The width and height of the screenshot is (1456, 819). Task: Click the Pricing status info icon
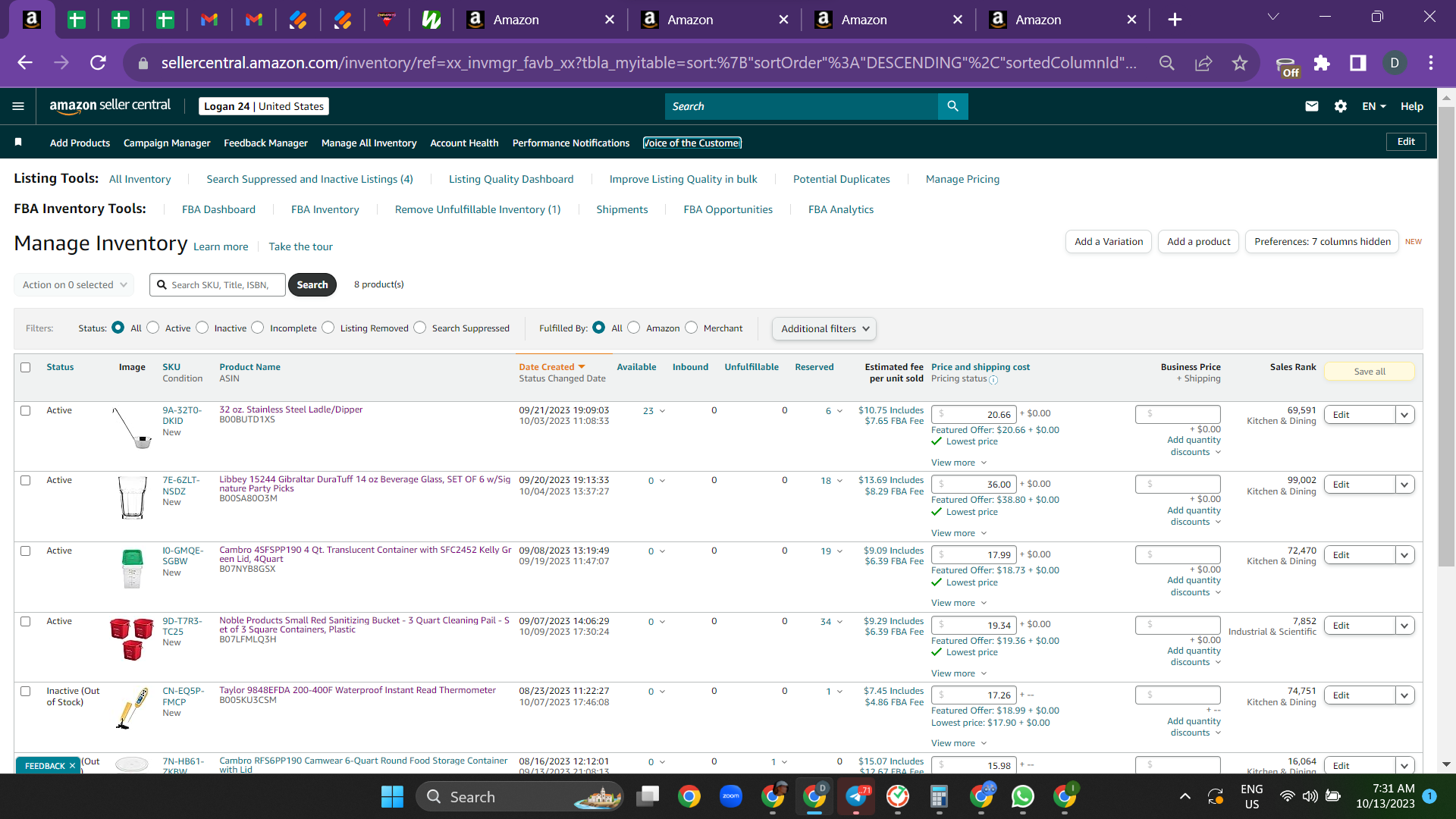(x=993, y=379)
